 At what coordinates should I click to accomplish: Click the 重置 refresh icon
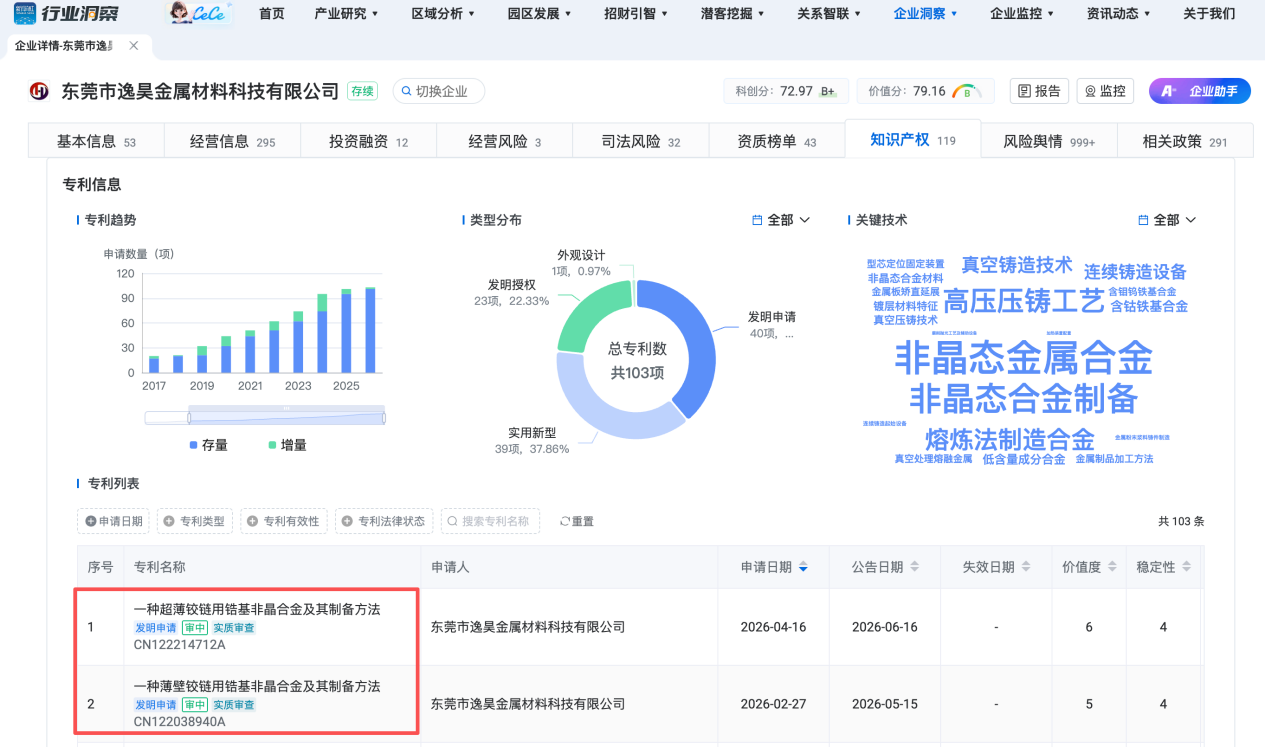point(565,522)
